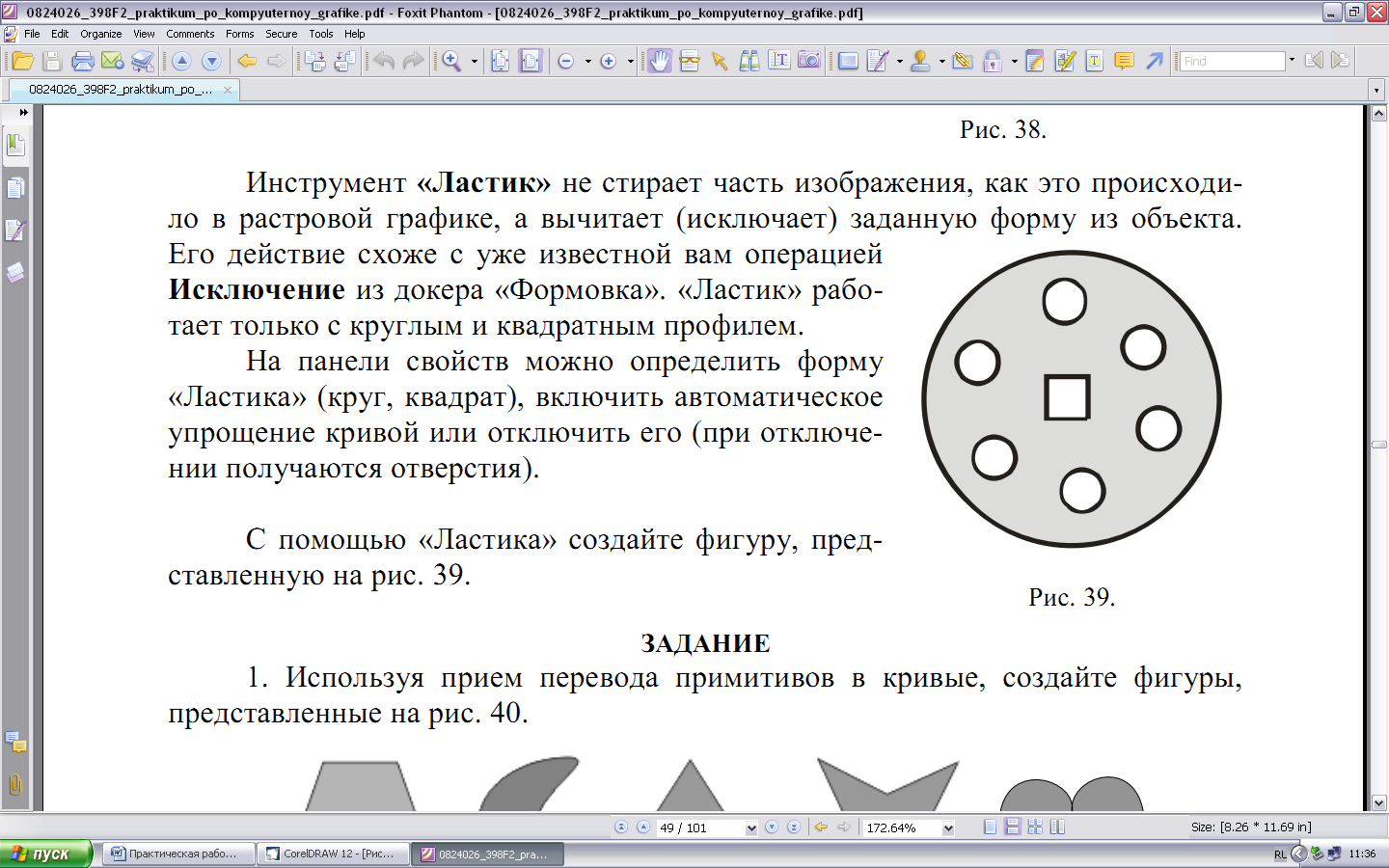Open dropdown arrow next to Zoom Out button

[587, 61]
